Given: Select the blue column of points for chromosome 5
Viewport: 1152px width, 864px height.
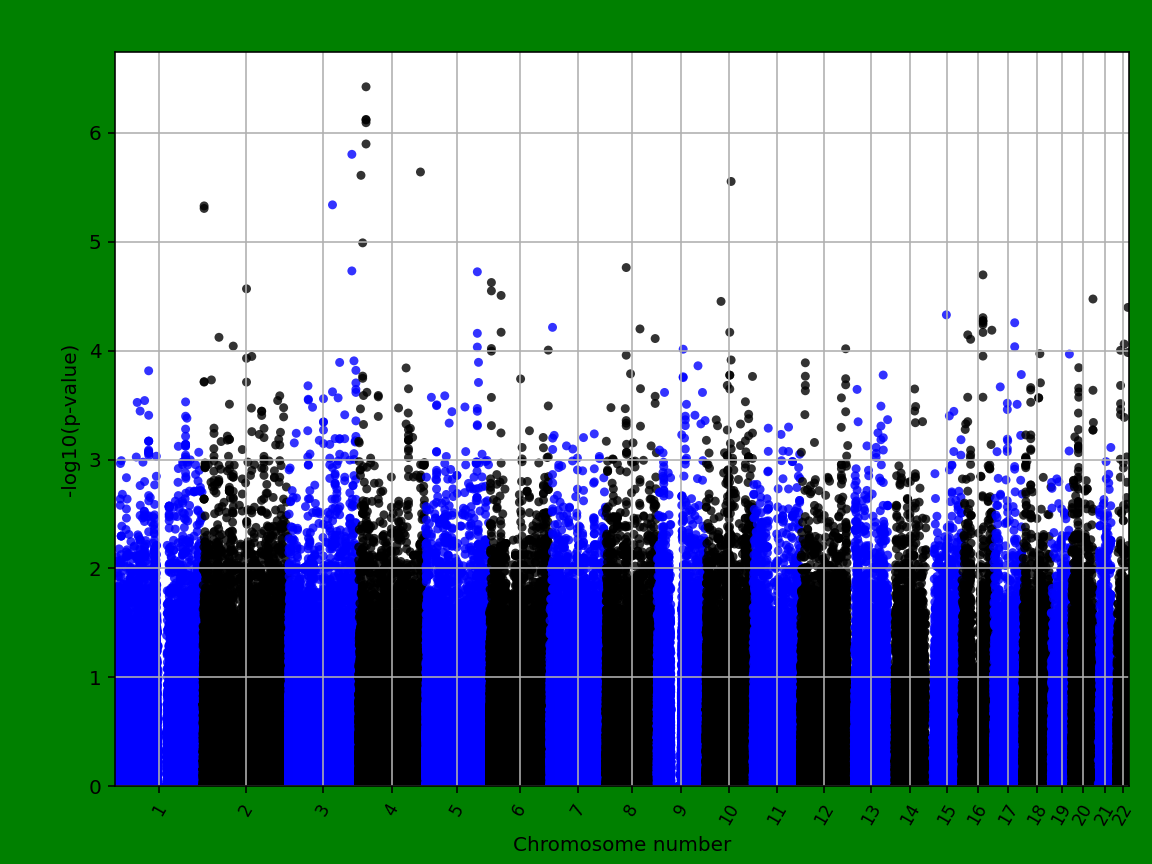Looking at the screenshot, I should (x=455, y=650).
